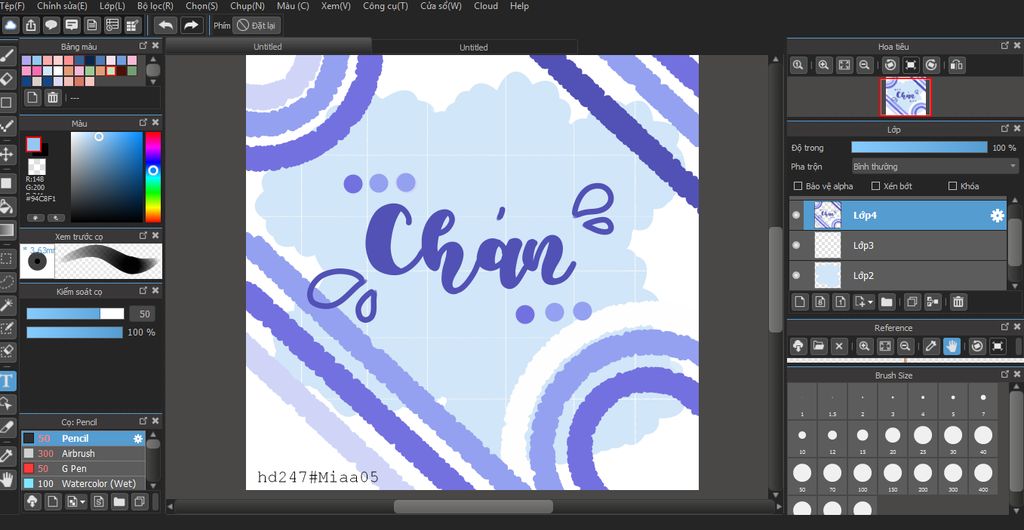Open Pha trộn blend mode dropdown
The height and width of the screenshot is (530, 1024).
(x=935, y=166)
